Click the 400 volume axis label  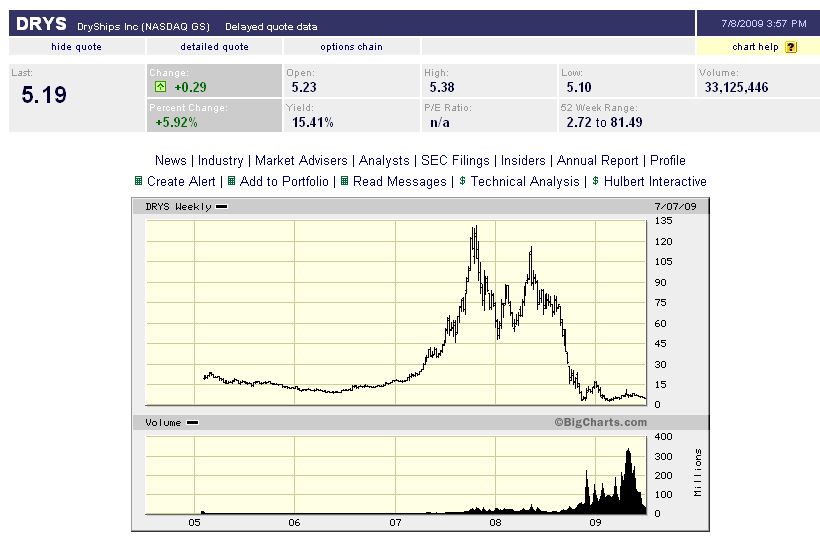[x=663, y=437]
